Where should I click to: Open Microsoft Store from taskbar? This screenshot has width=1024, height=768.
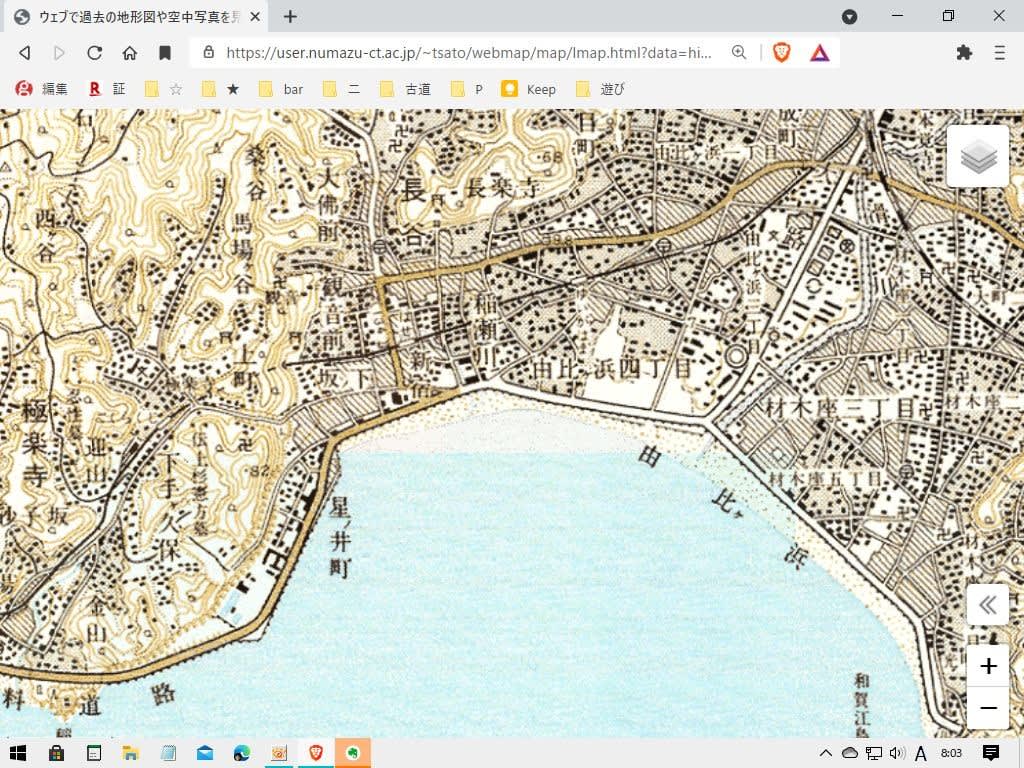tap(56, 753)
